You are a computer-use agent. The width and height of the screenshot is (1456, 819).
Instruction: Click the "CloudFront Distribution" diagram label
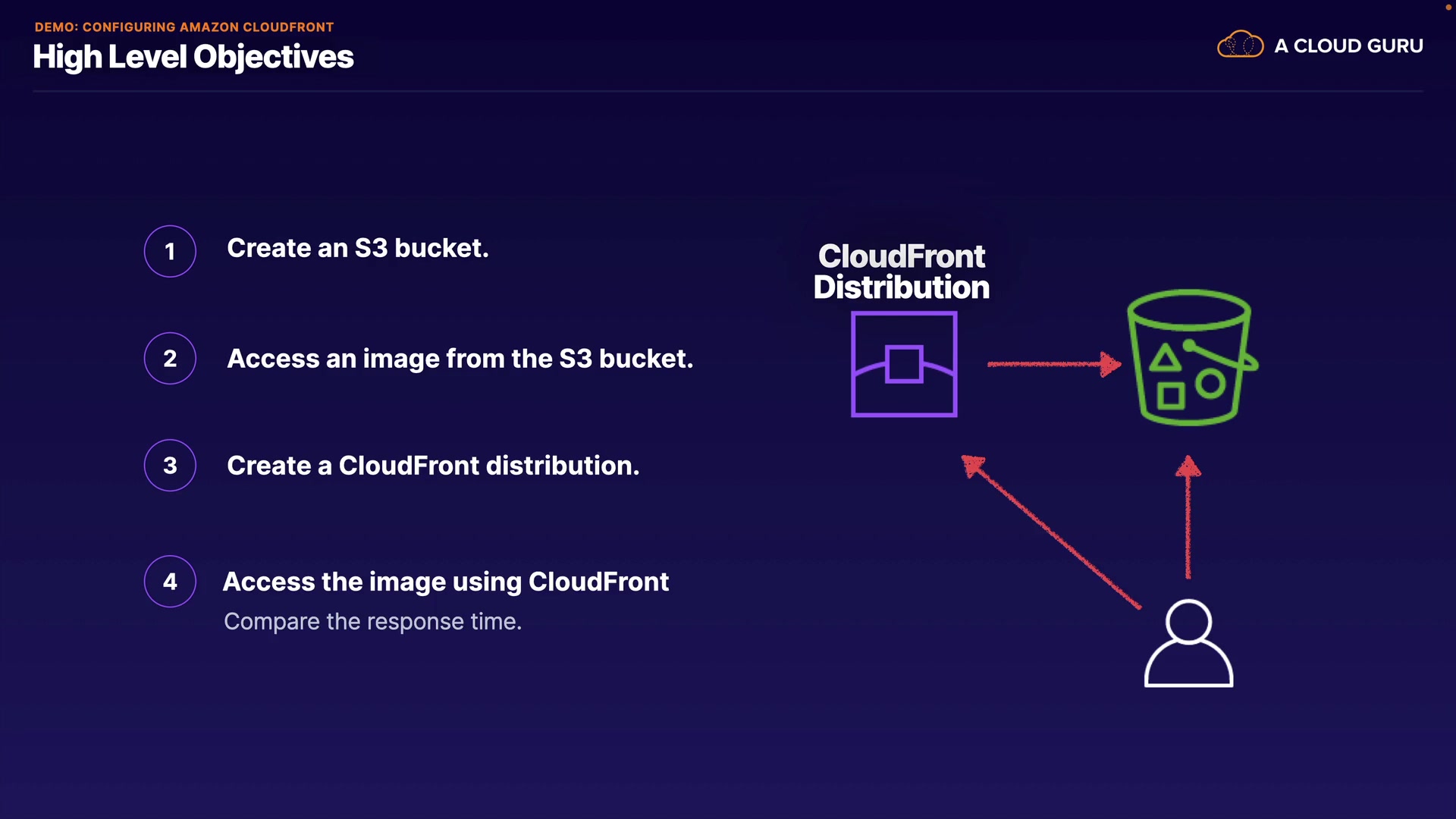coord(902,271)
